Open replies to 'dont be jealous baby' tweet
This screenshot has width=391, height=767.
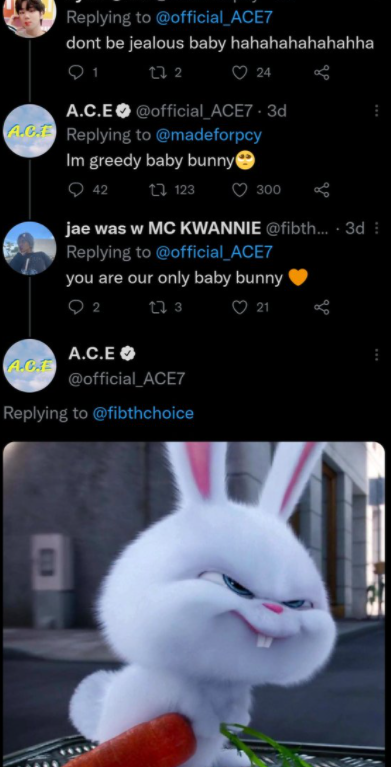pos(76,73)
